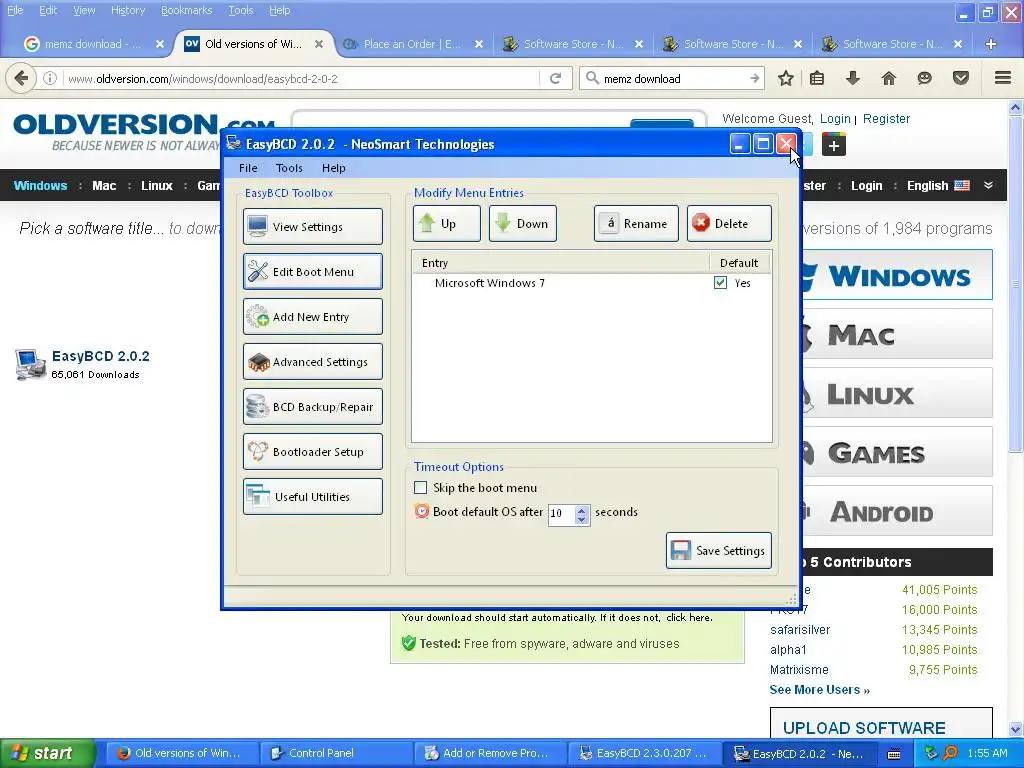Image resolution: width=1024 pixels, height=768 pixels.
Task: Click the Android category banner
Action: point(897,512)
